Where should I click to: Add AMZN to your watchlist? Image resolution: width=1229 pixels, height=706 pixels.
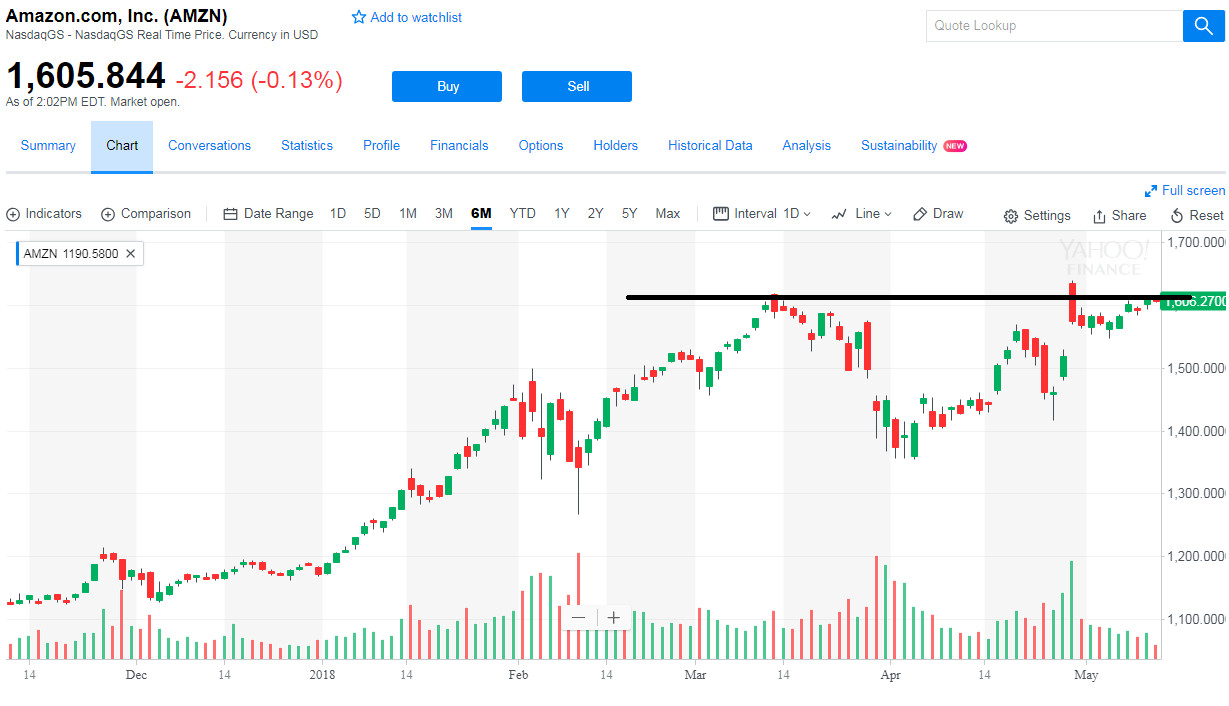[x=407, y=17]
